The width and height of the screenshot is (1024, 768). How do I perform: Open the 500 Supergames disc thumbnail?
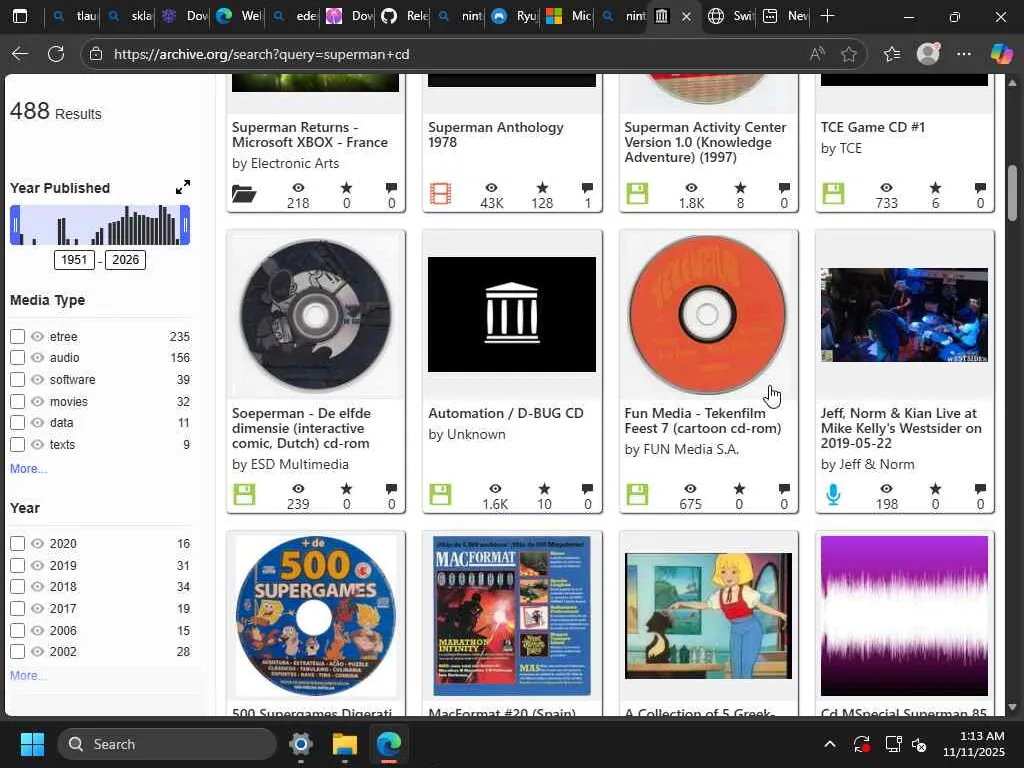coord(315,615)
